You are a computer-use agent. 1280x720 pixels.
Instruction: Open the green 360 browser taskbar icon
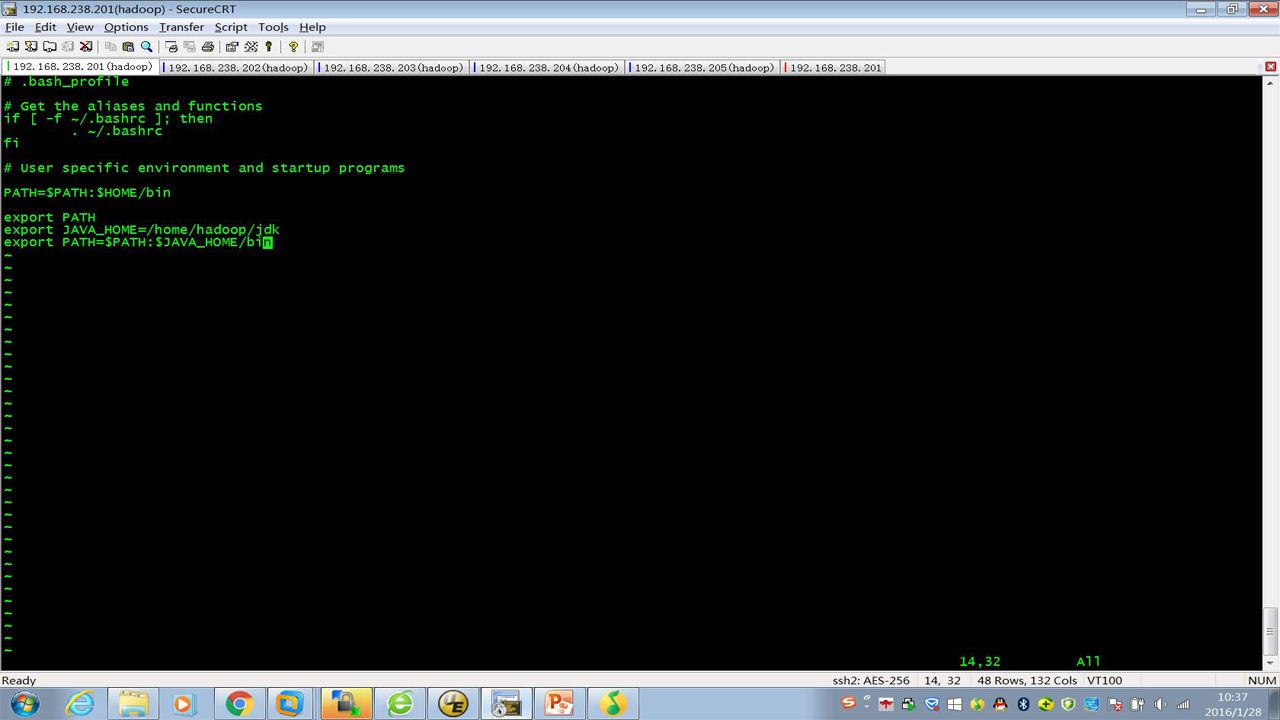(400, 704)
